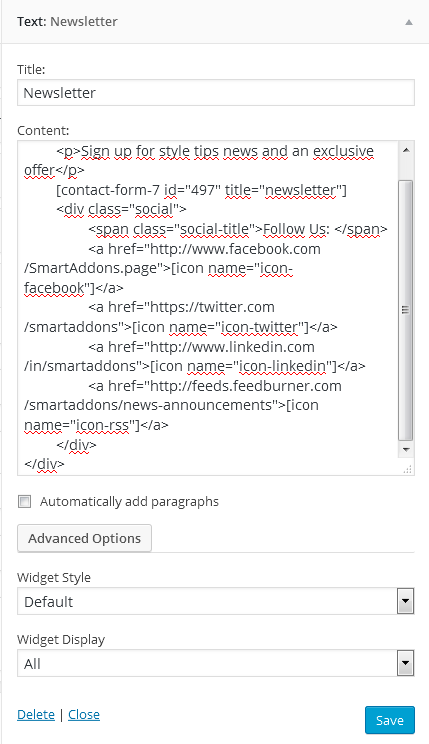Enable Automatically add paragraphs checkbox

[25, 502]
